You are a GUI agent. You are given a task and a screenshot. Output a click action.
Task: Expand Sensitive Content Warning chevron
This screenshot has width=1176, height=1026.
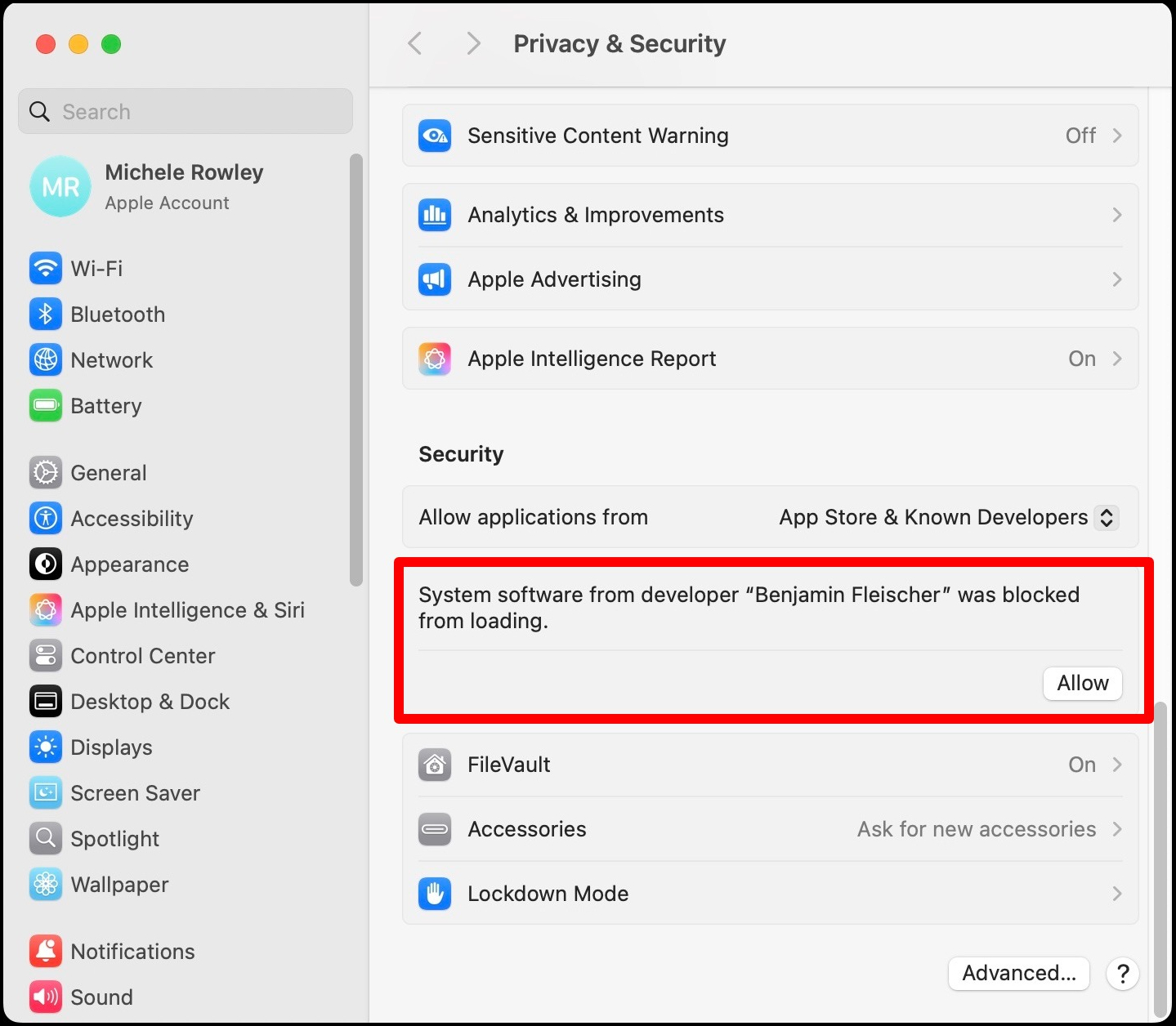point(1117,136)
